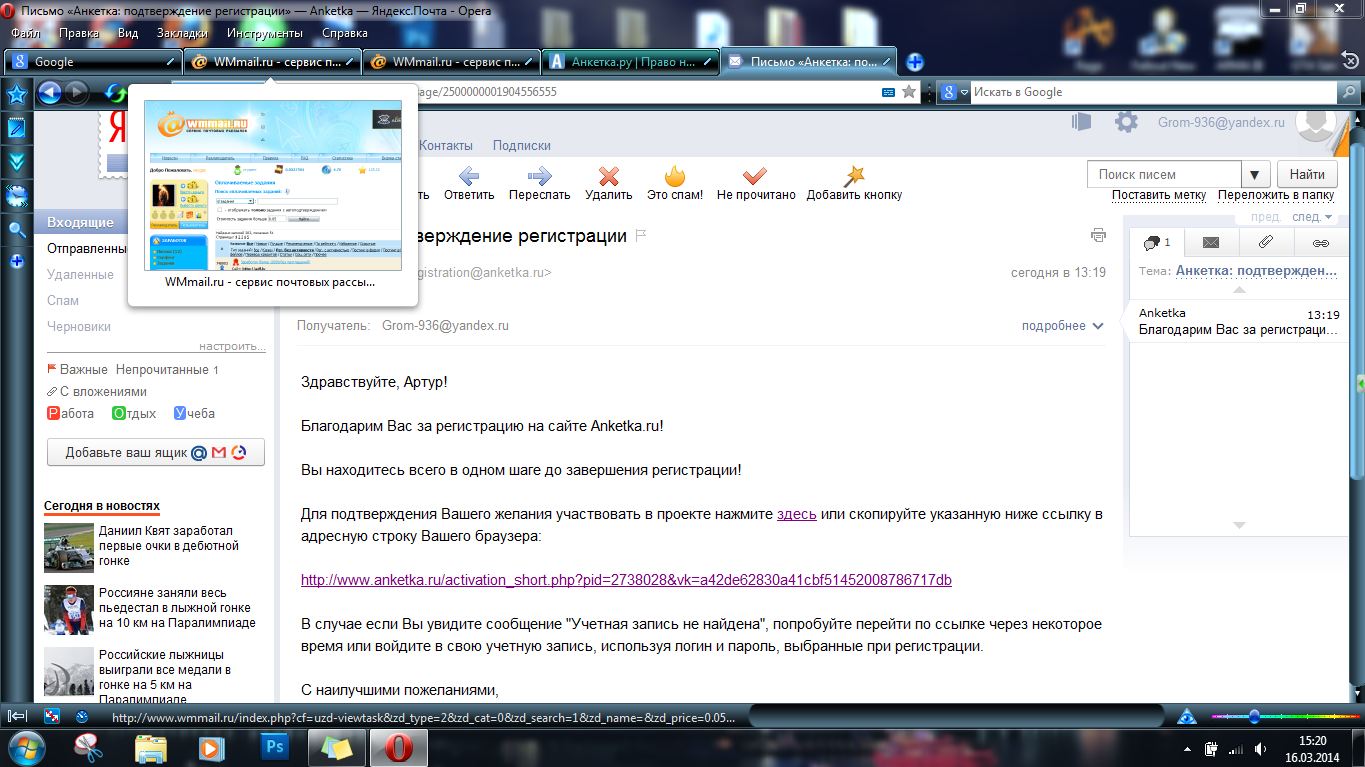Expand search options arrow next to Поиск писем

(1256, 174)
